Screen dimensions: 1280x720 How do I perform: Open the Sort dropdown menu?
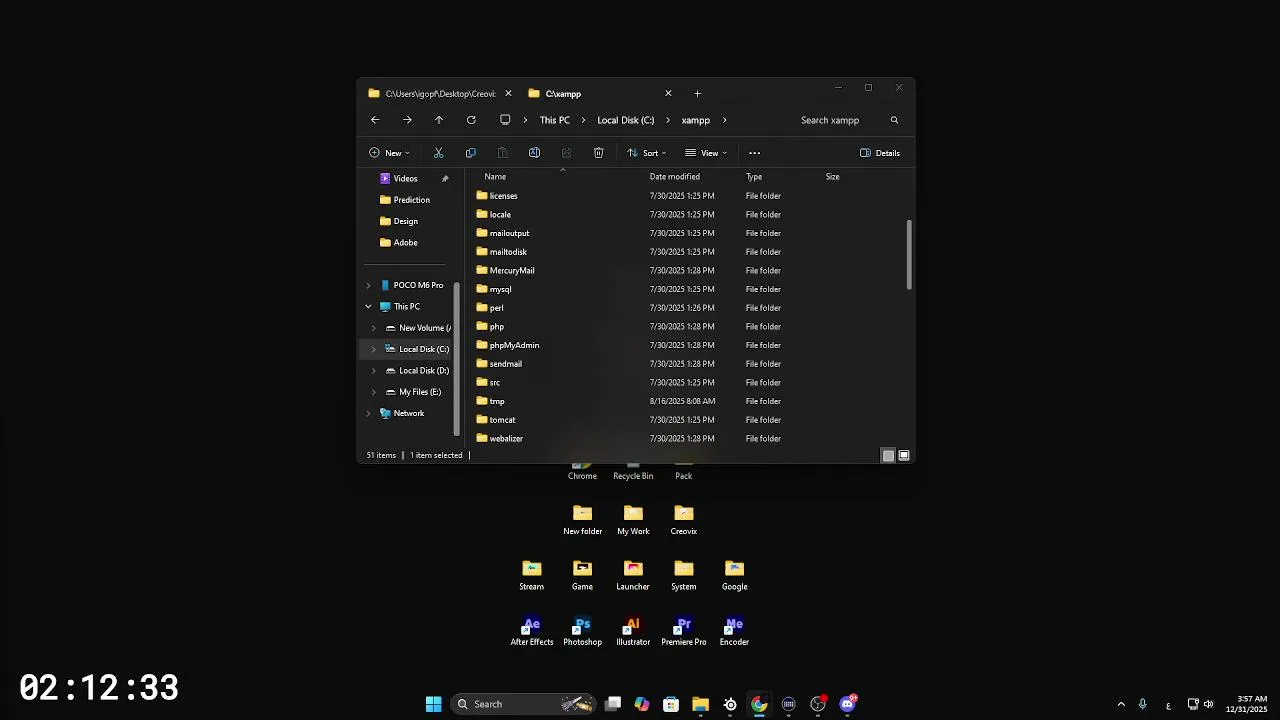646,153
